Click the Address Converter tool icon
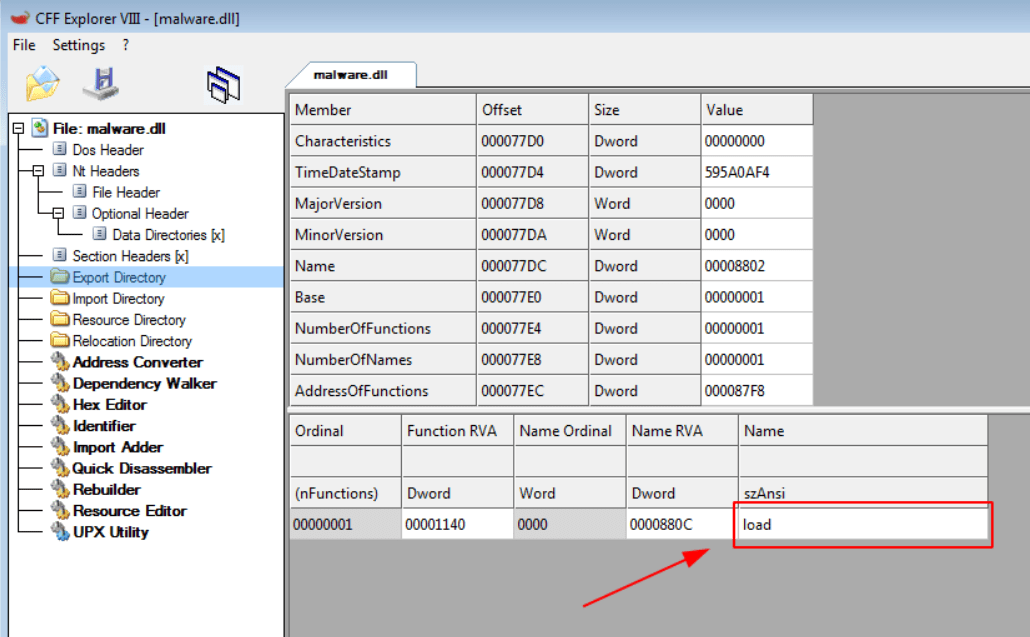Viewport: 1030px width, 637px height. 60,361
